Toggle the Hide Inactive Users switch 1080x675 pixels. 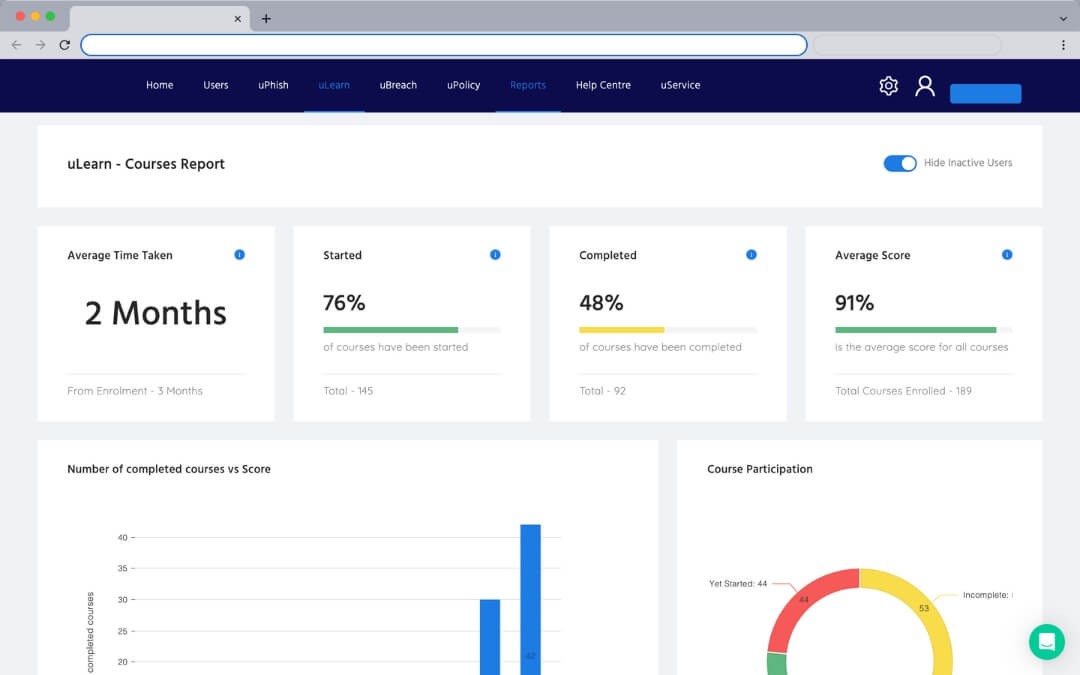click(x=900, y=163)
